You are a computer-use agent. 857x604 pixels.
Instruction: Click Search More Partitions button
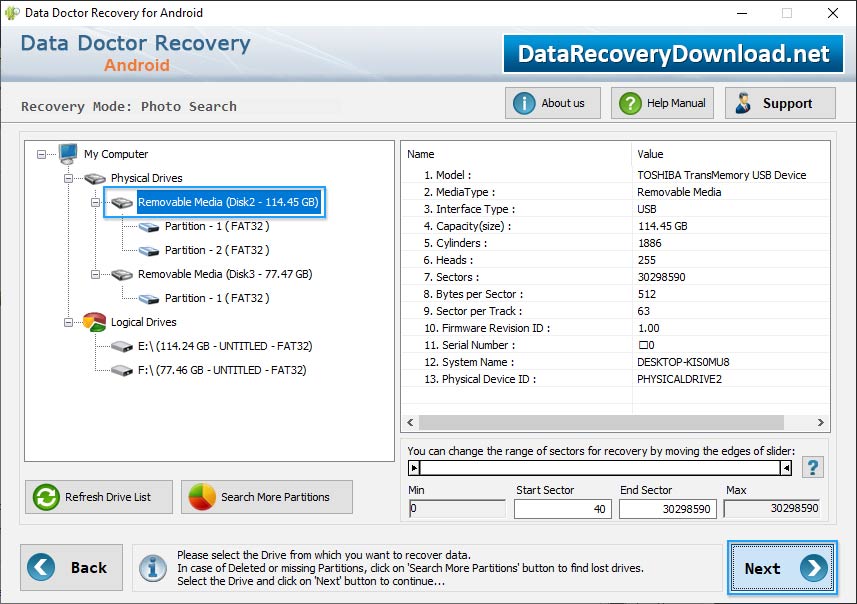click(x=267, y=497)
